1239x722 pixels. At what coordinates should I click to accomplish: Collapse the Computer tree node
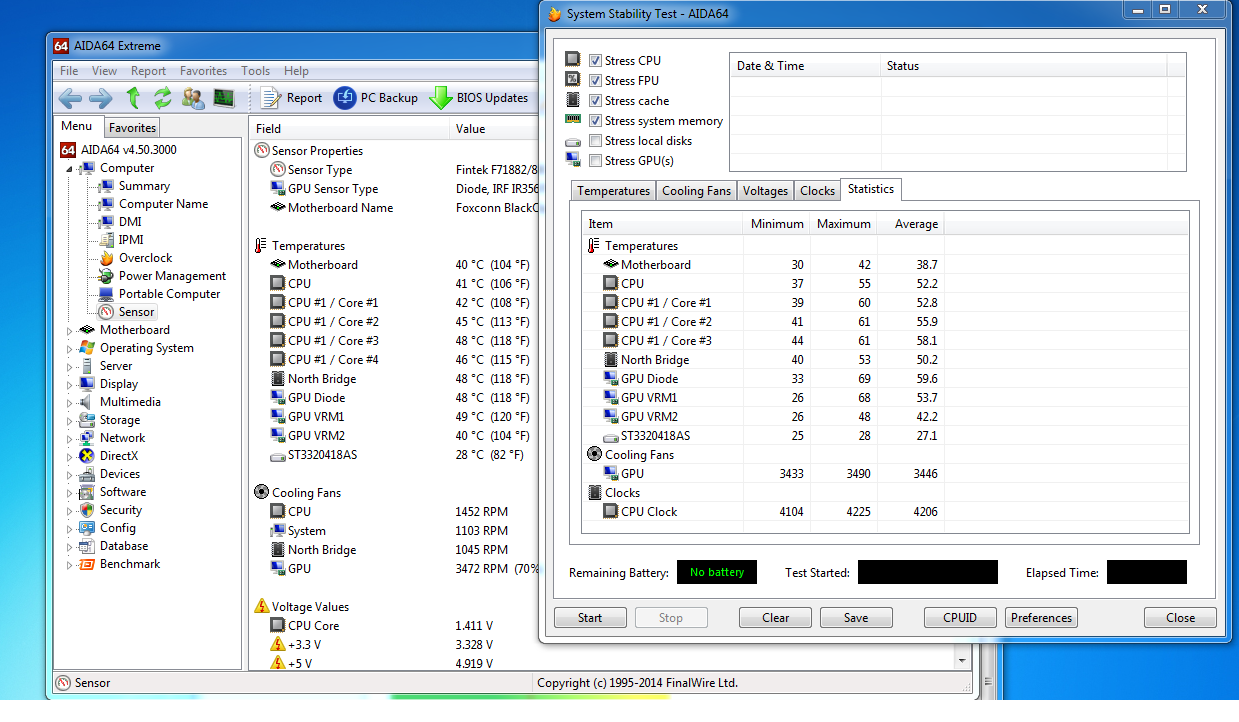coord(70,168)
